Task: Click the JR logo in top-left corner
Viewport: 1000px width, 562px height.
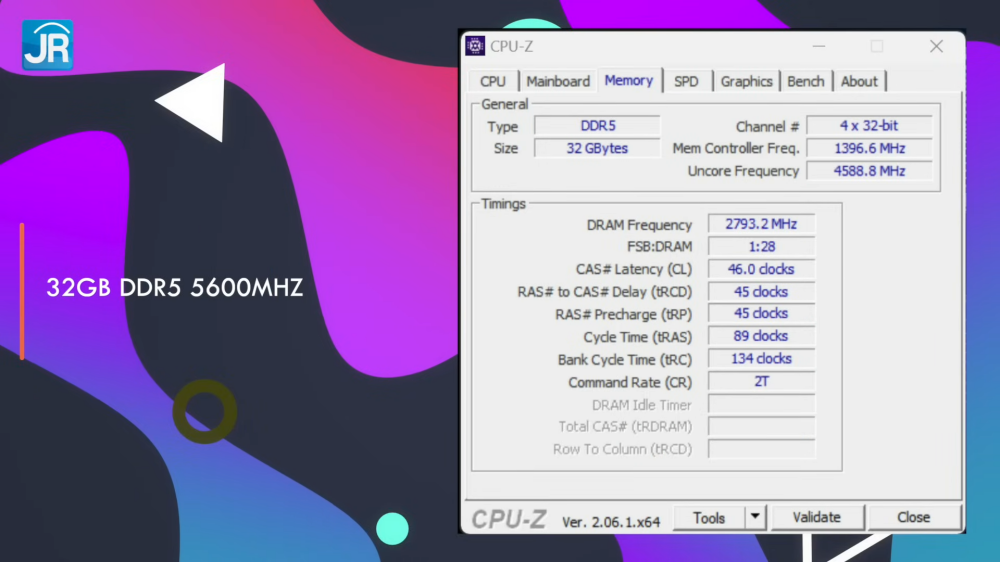Action: click(47, 45)
